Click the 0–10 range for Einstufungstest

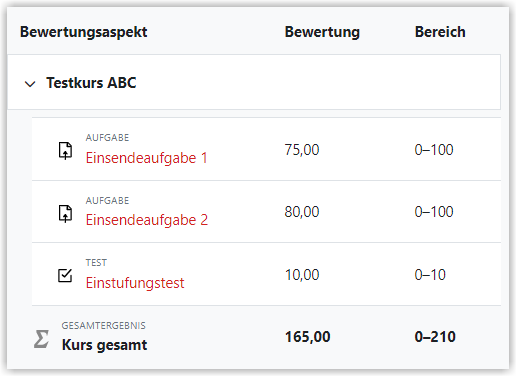pyautogui.click(x=430, y=275)
